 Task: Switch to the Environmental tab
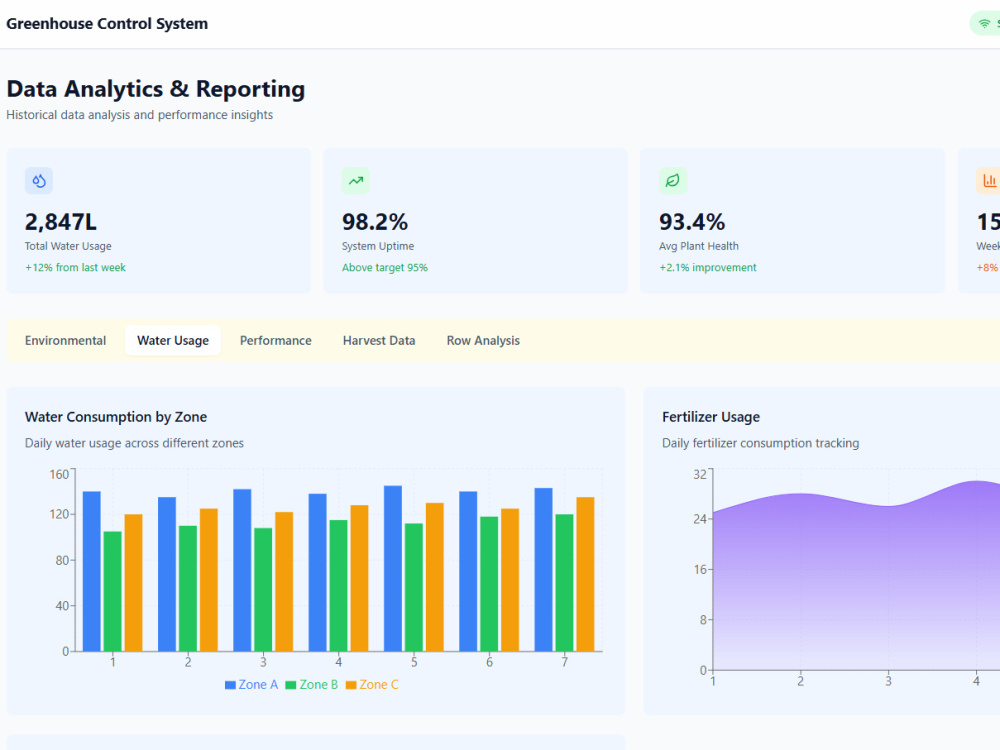pyautogui.click(x=66, y=341)
